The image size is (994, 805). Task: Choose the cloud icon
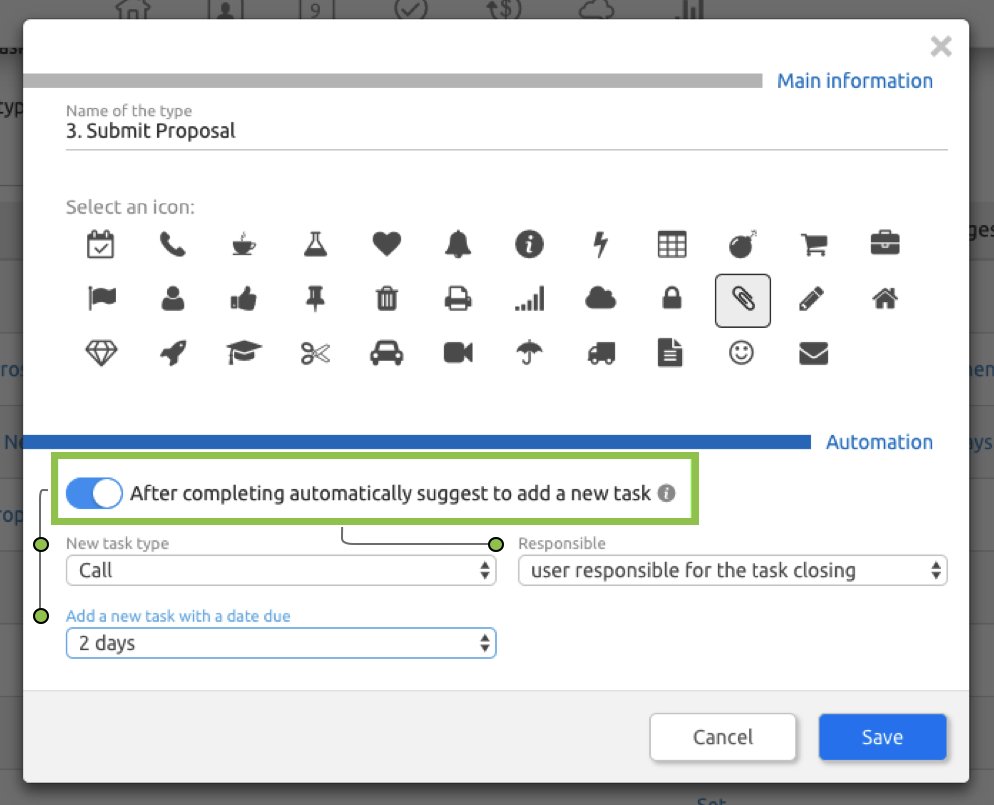coord(600,298)
